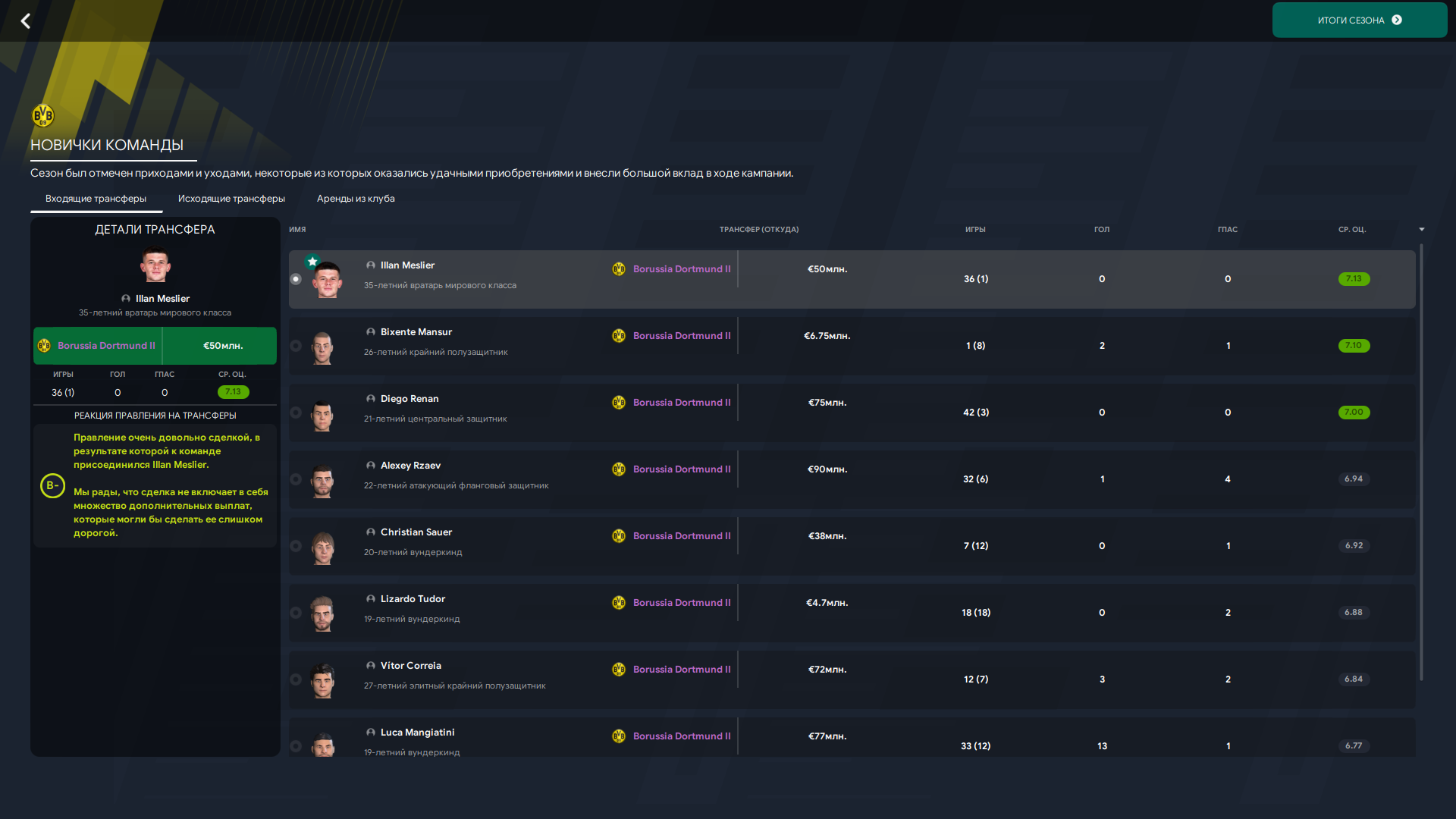Click person icon beside Christian Sauer name
Image resolution: width=1456 pixels, height=819 pixels.
(x=371, y=532)
